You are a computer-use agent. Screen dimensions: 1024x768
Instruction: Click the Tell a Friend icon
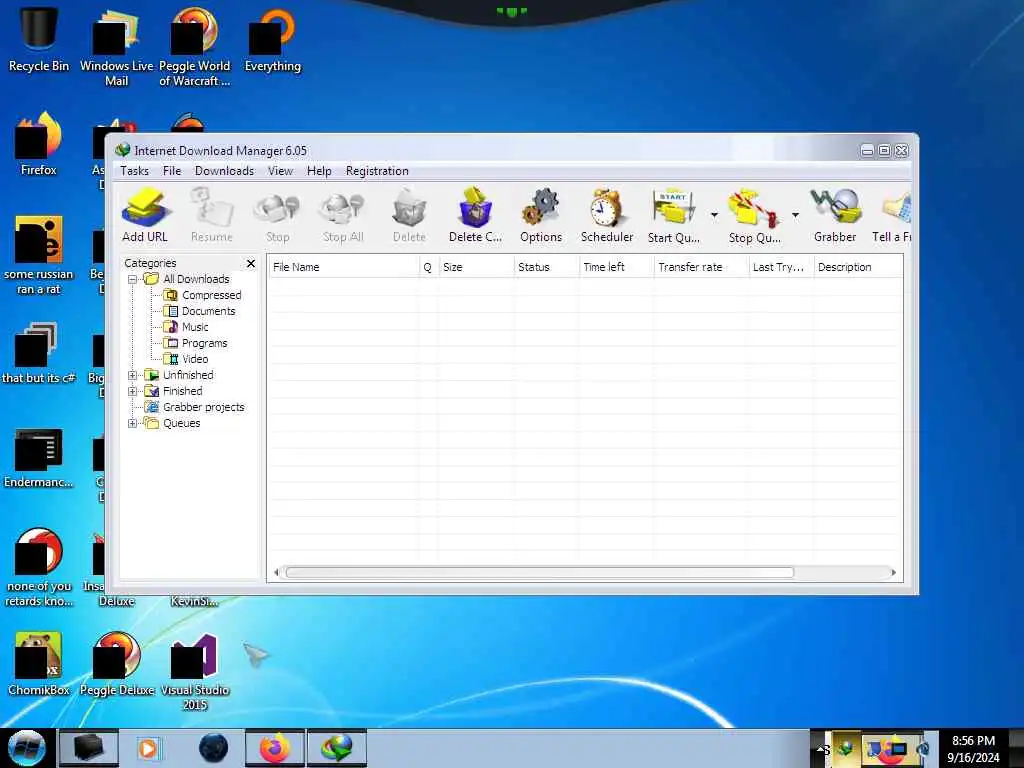click(892, 216)
